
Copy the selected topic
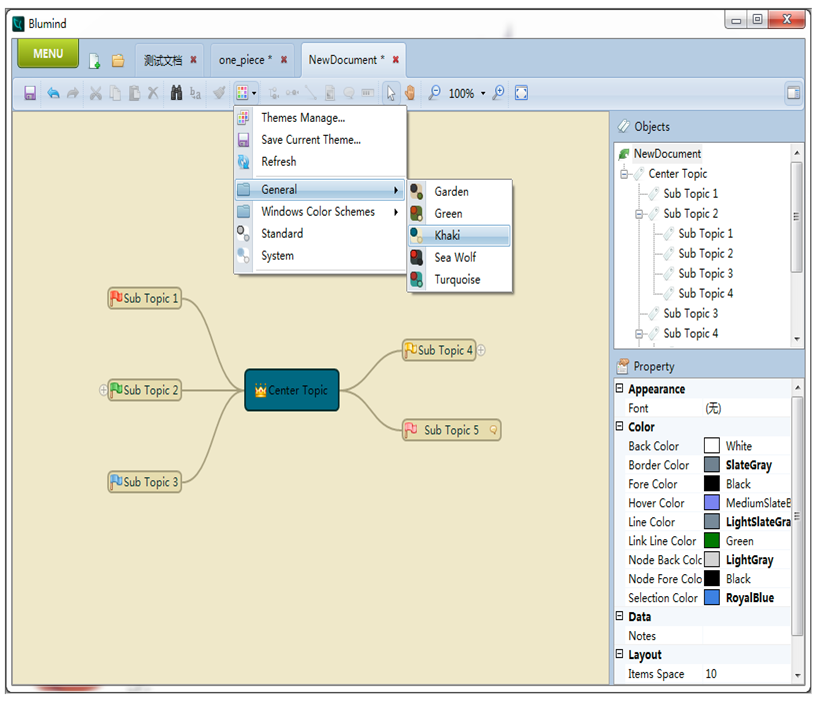point(116,93)
